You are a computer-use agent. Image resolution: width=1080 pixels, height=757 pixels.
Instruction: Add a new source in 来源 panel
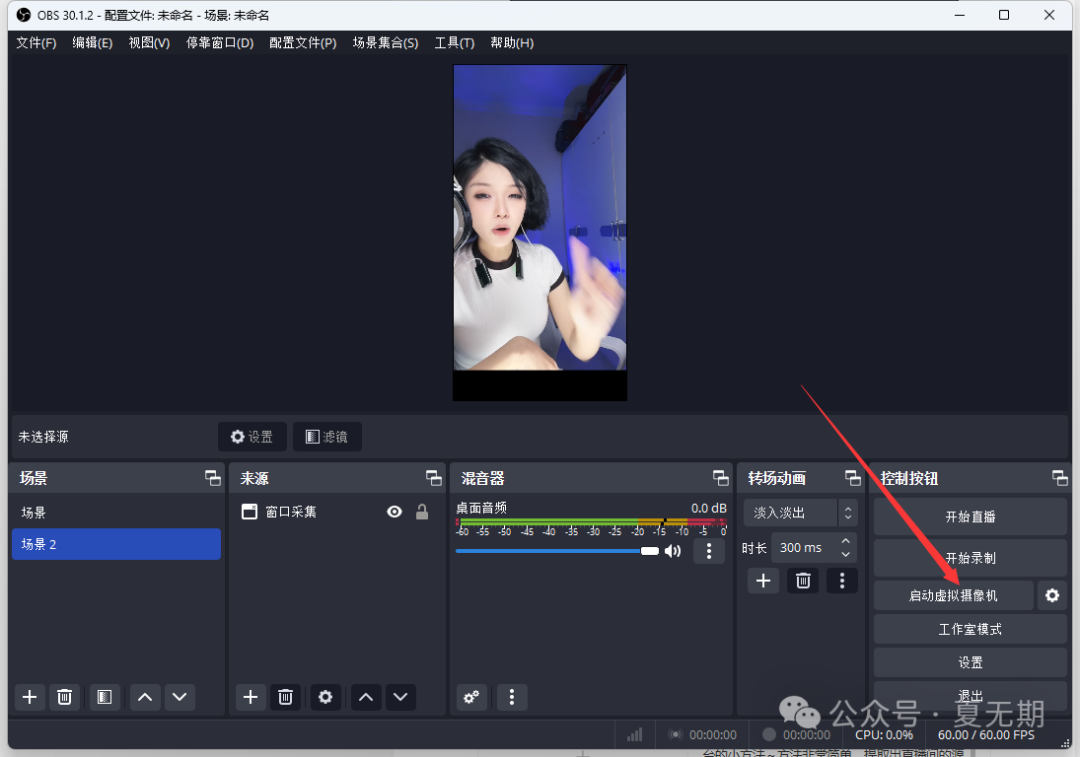250,697
